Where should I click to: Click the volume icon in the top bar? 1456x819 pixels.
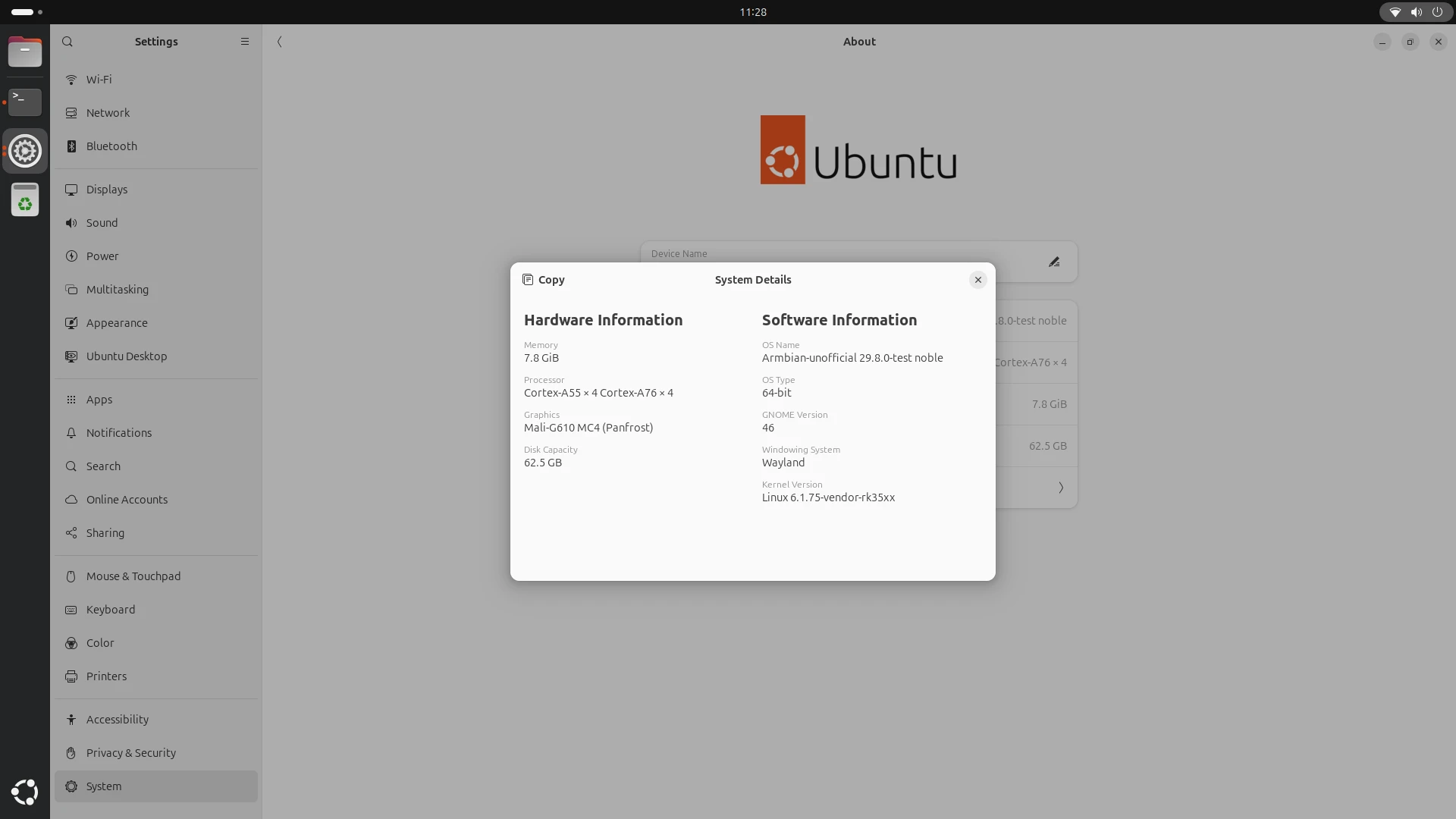1416,12
